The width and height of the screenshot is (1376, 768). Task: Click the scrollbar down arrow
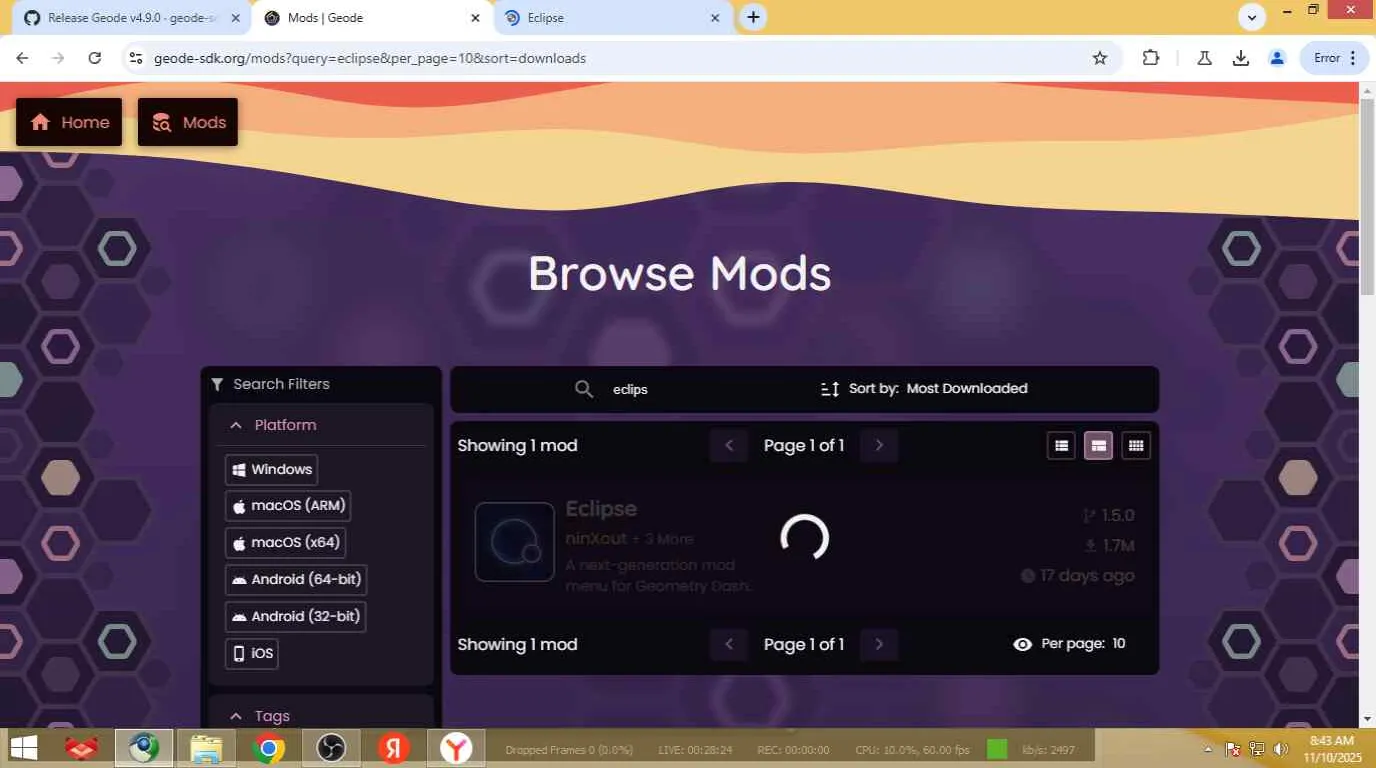1367,719
